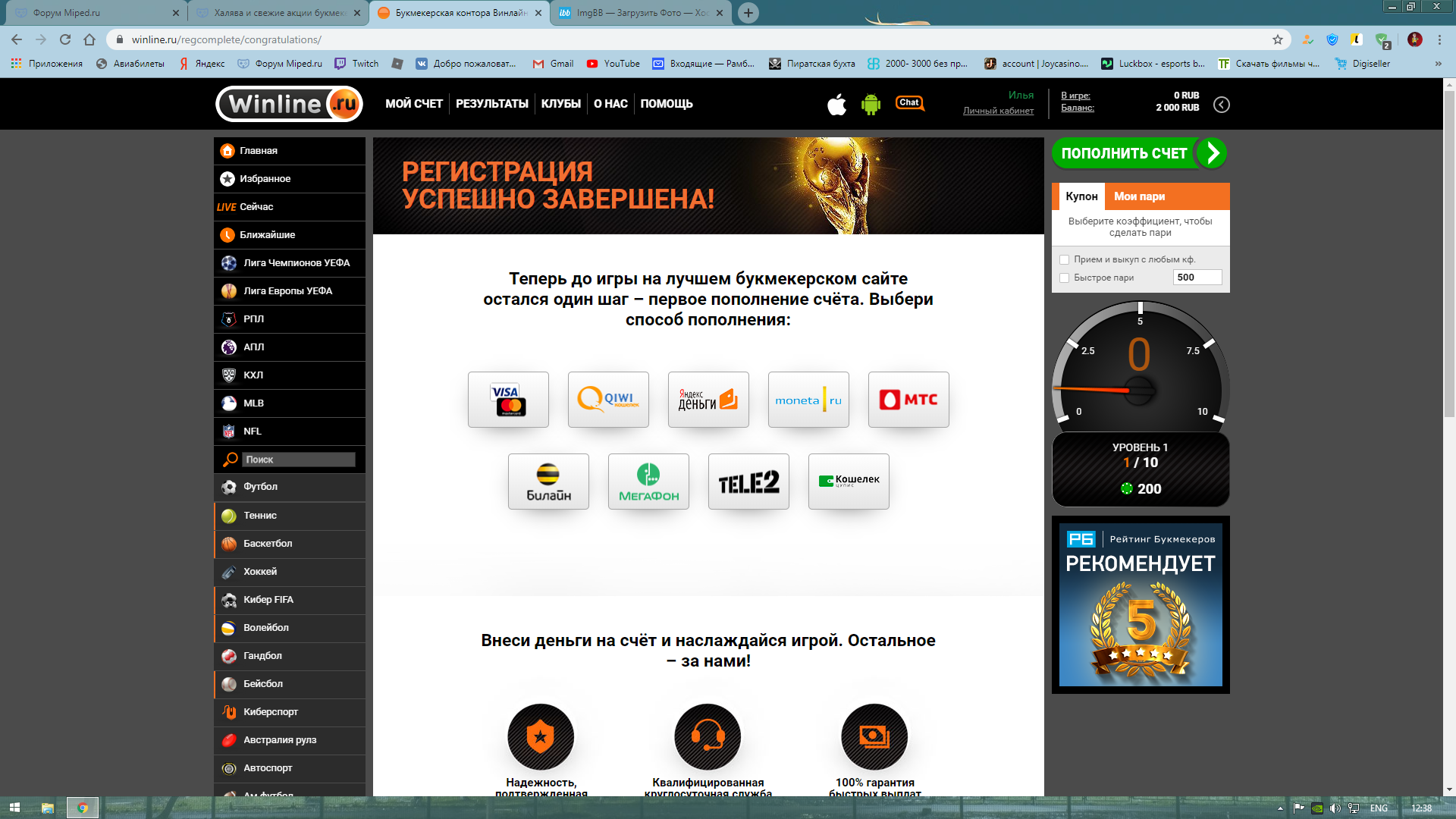
Task: Expand the bookmarks bar overflow chevron
Action: click(x=1438, y=64)
